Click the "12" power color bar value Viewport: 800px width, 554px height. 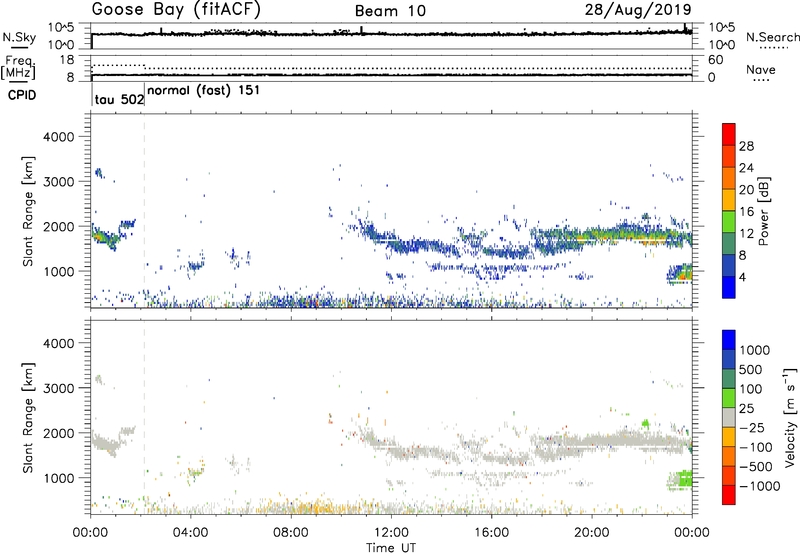point(746,234)
